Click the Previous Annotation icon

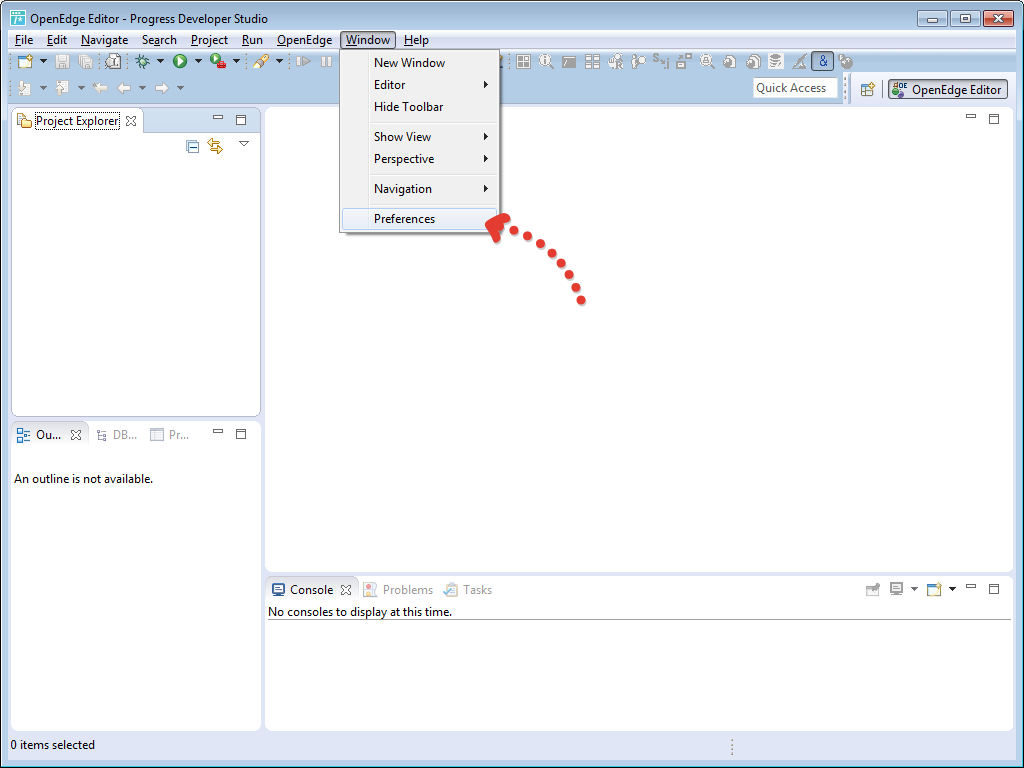tap(62, 88)
